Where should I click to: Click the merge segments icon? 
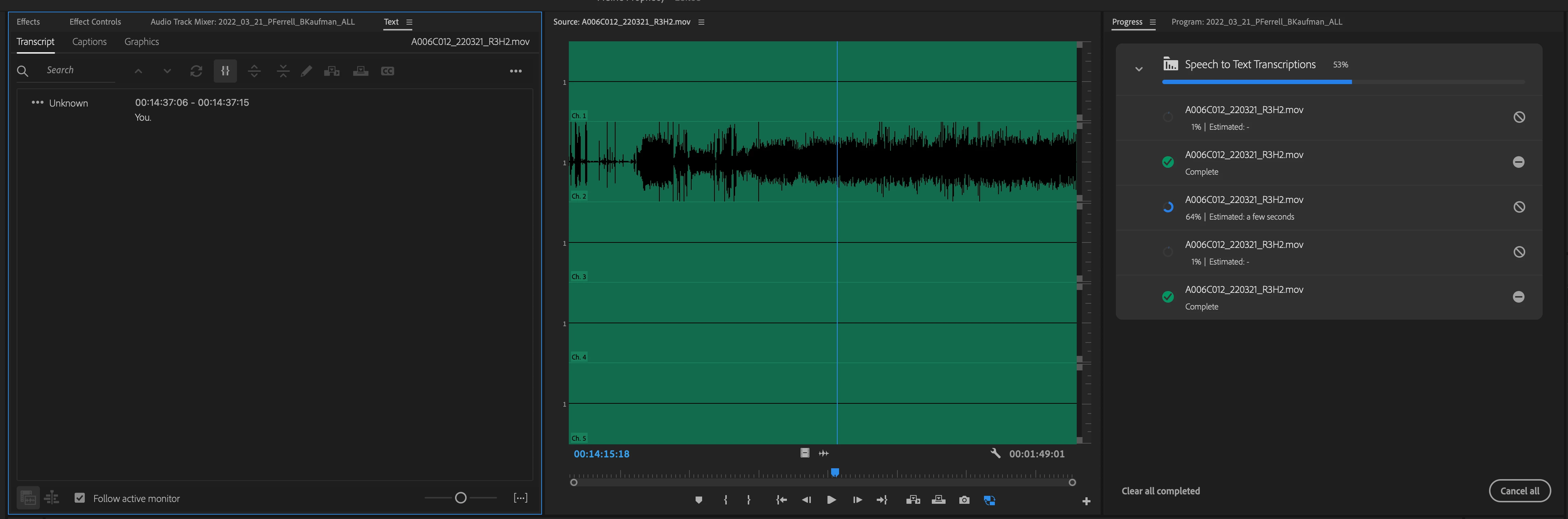pyautogui.click(x=283, y=71)
